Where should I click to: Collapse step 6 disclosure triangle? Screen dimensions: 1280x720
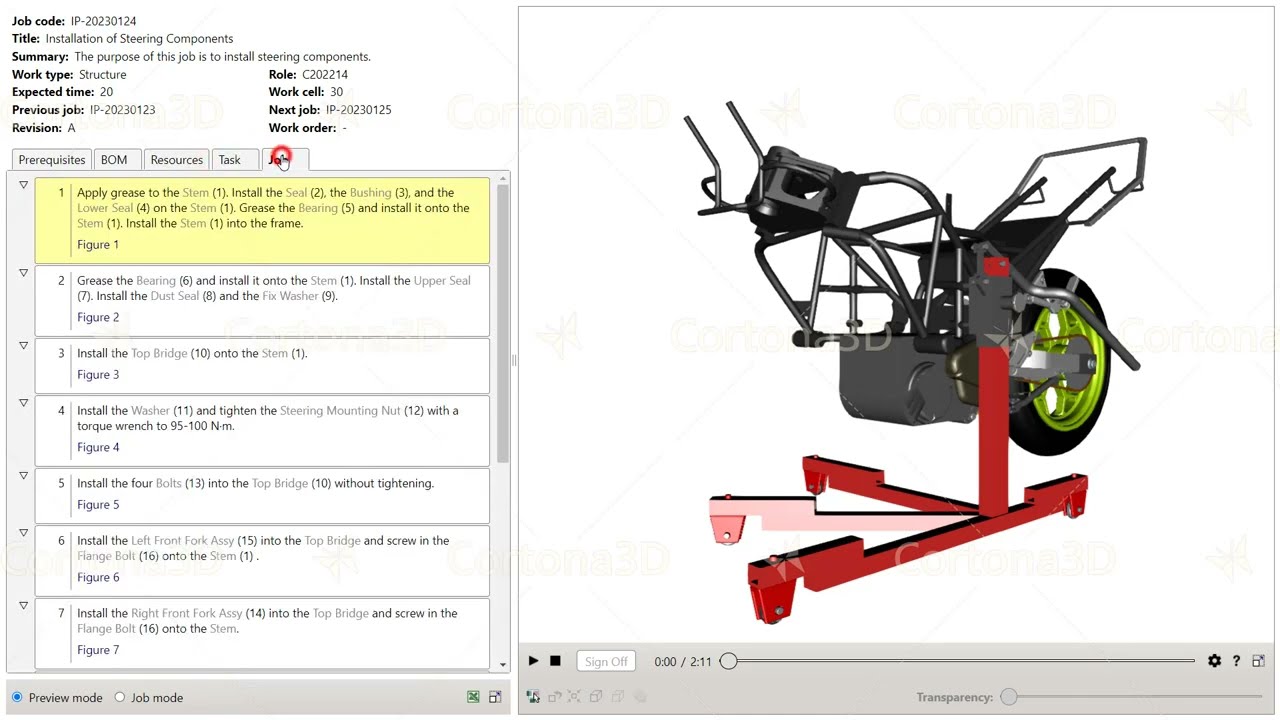[24, 533]
